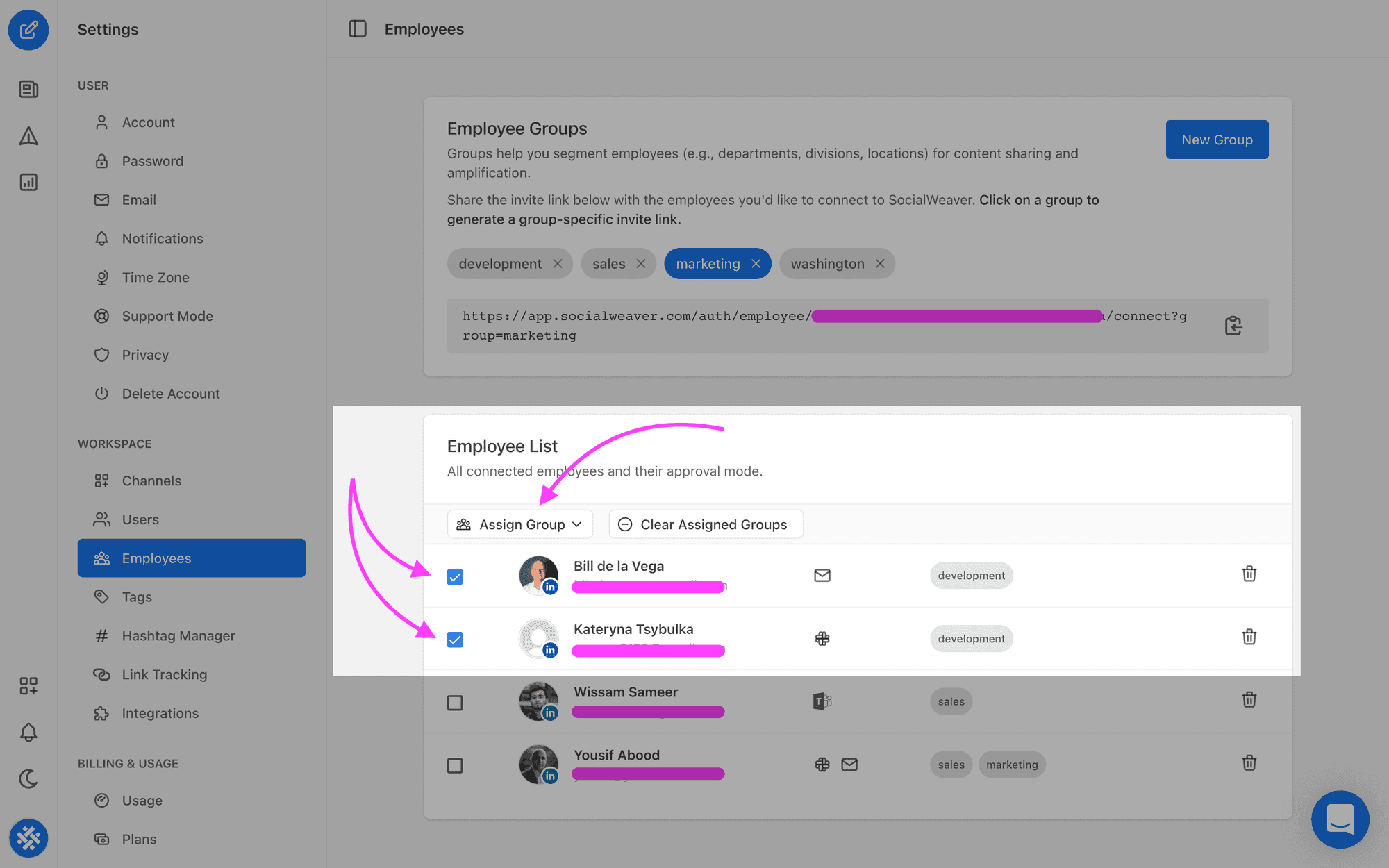Viewport: 1389px width, 868px height.
Task: Click Bill de la Vega's profile photo
Action: pos(538,575)
